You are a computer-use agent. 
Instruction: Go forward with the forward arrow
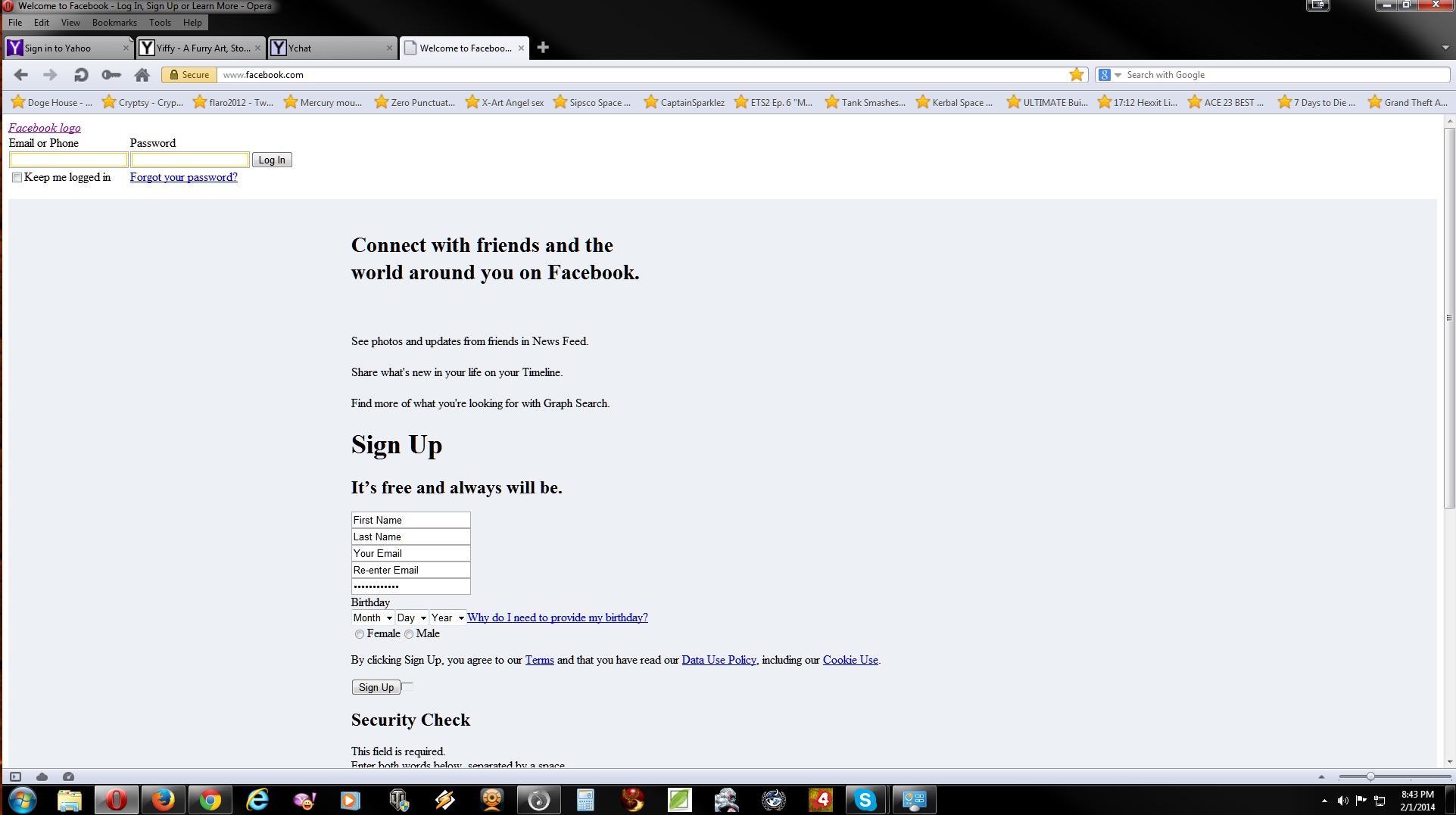[50, 74]
